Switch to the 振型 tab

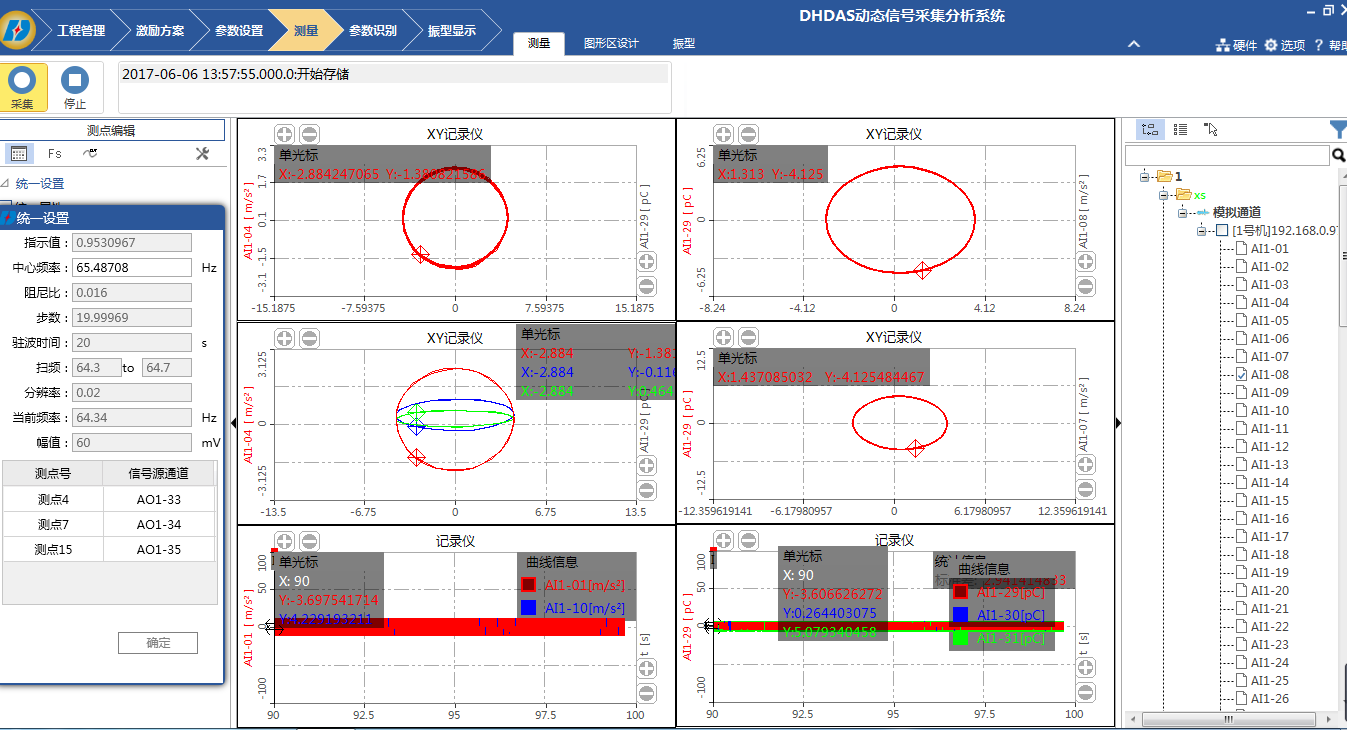pos(684,44)
